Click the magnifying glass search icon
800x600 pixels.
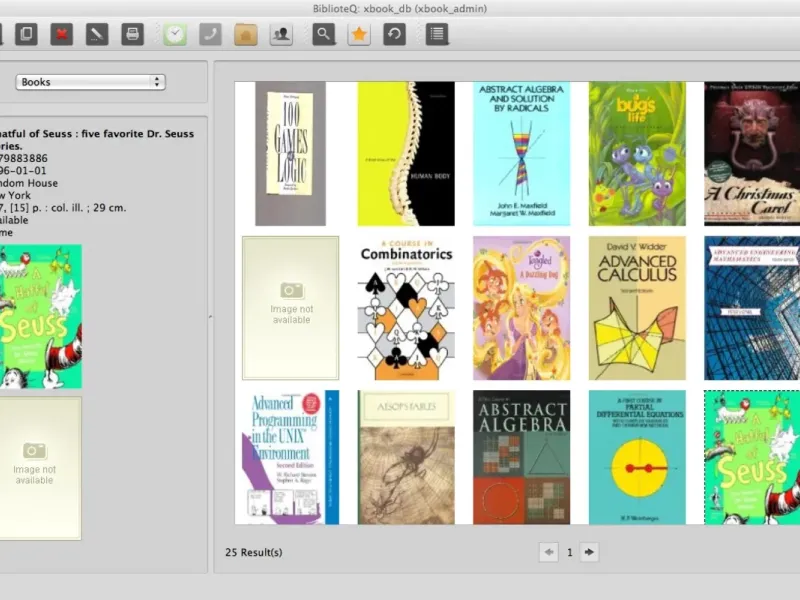[323, 34]
